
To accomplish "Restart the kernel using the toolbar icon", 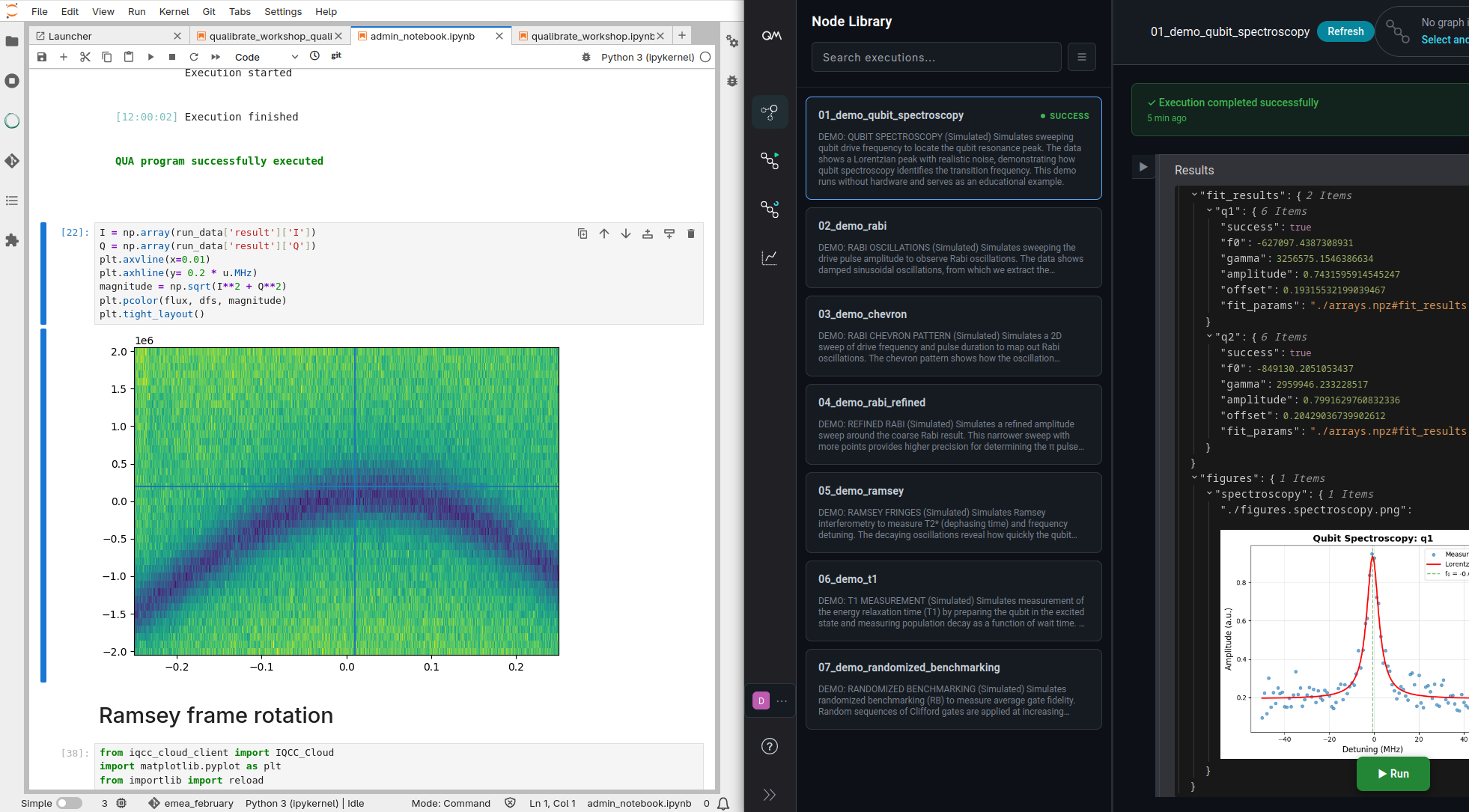I will [194, 57].
